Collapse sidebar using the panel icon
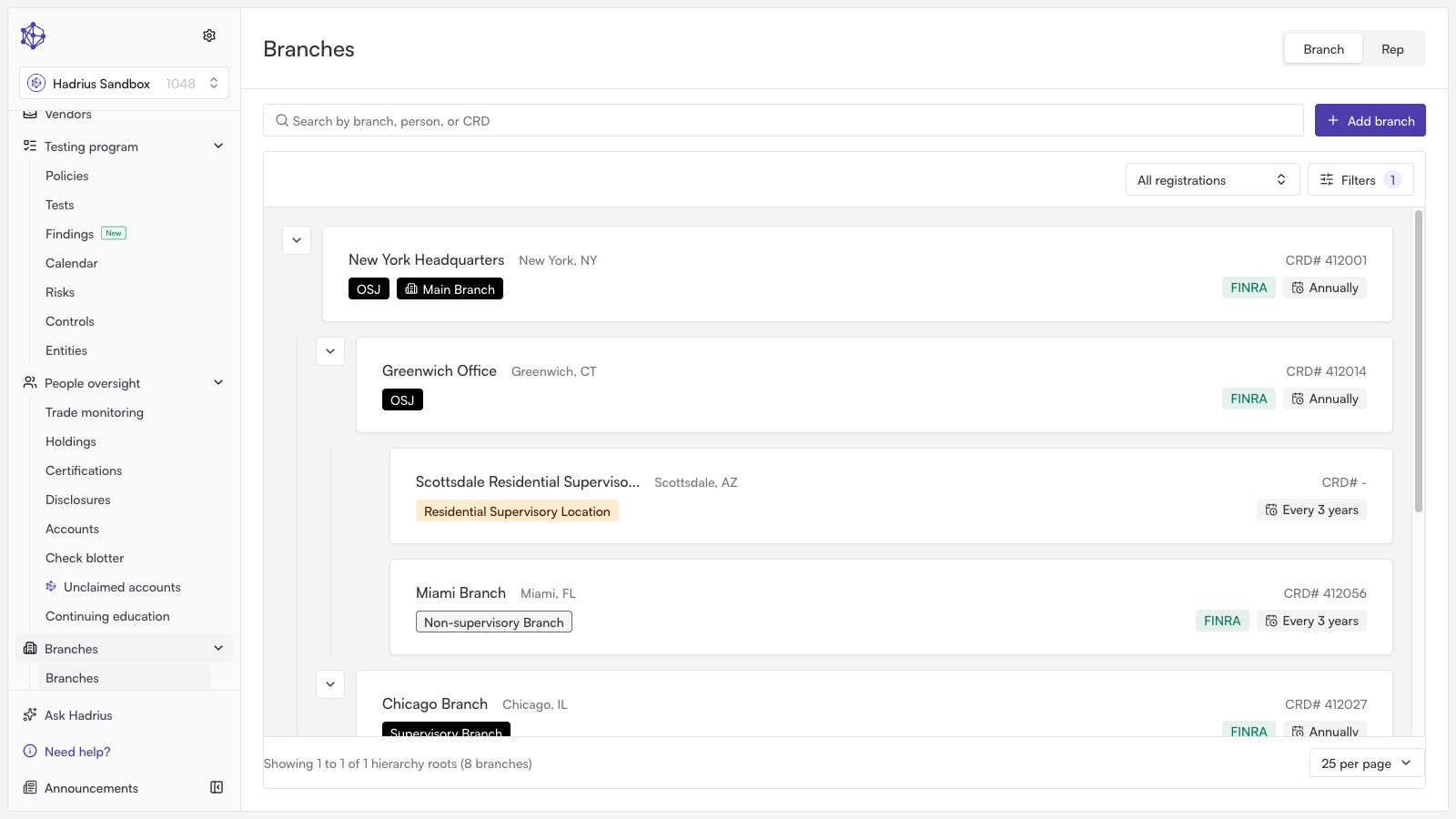Image resolution: width=1456 pixels, height=819 pixels. (x=217, y=787)
